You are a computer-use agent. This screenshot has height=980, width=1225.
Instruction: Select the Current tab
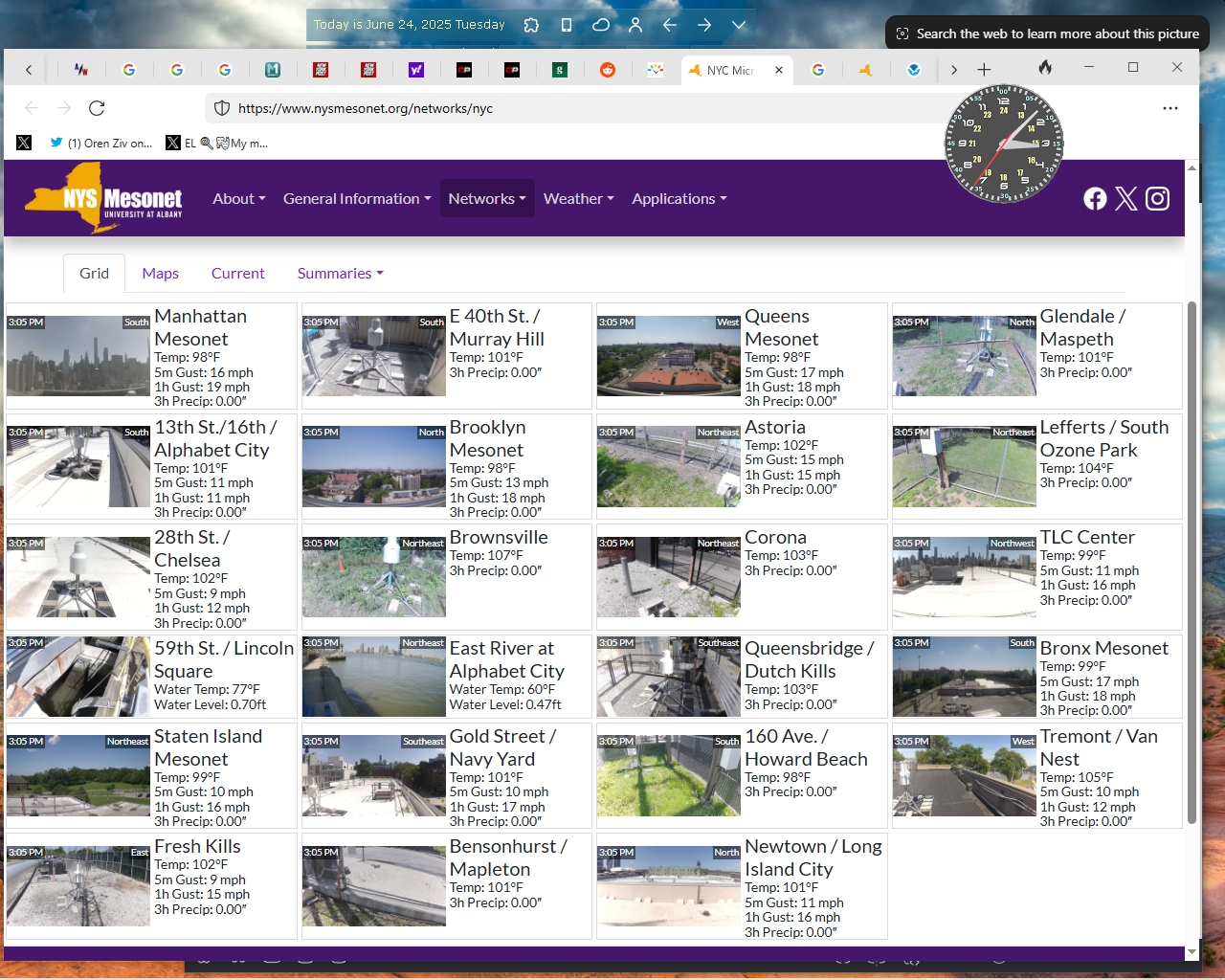tap(237, 274)
